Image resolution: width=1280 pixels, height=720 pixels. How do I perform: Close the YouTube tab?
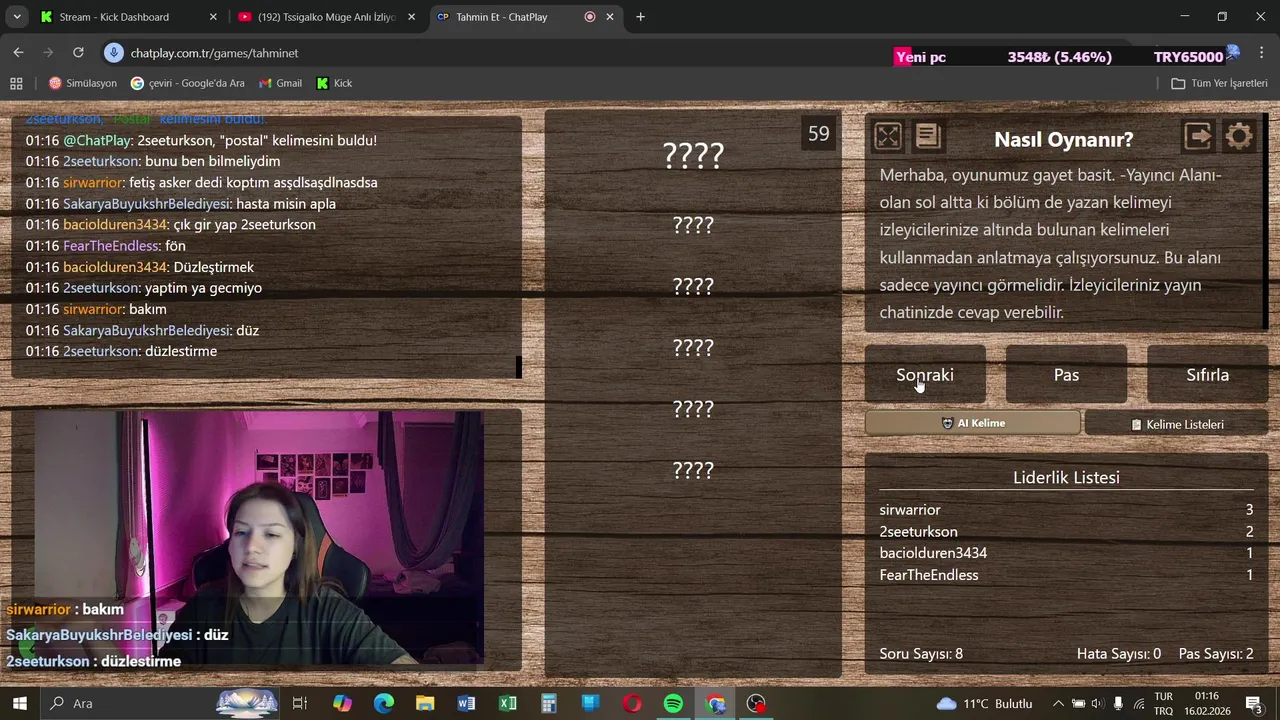pyautogui.click(x=411, y=17)
